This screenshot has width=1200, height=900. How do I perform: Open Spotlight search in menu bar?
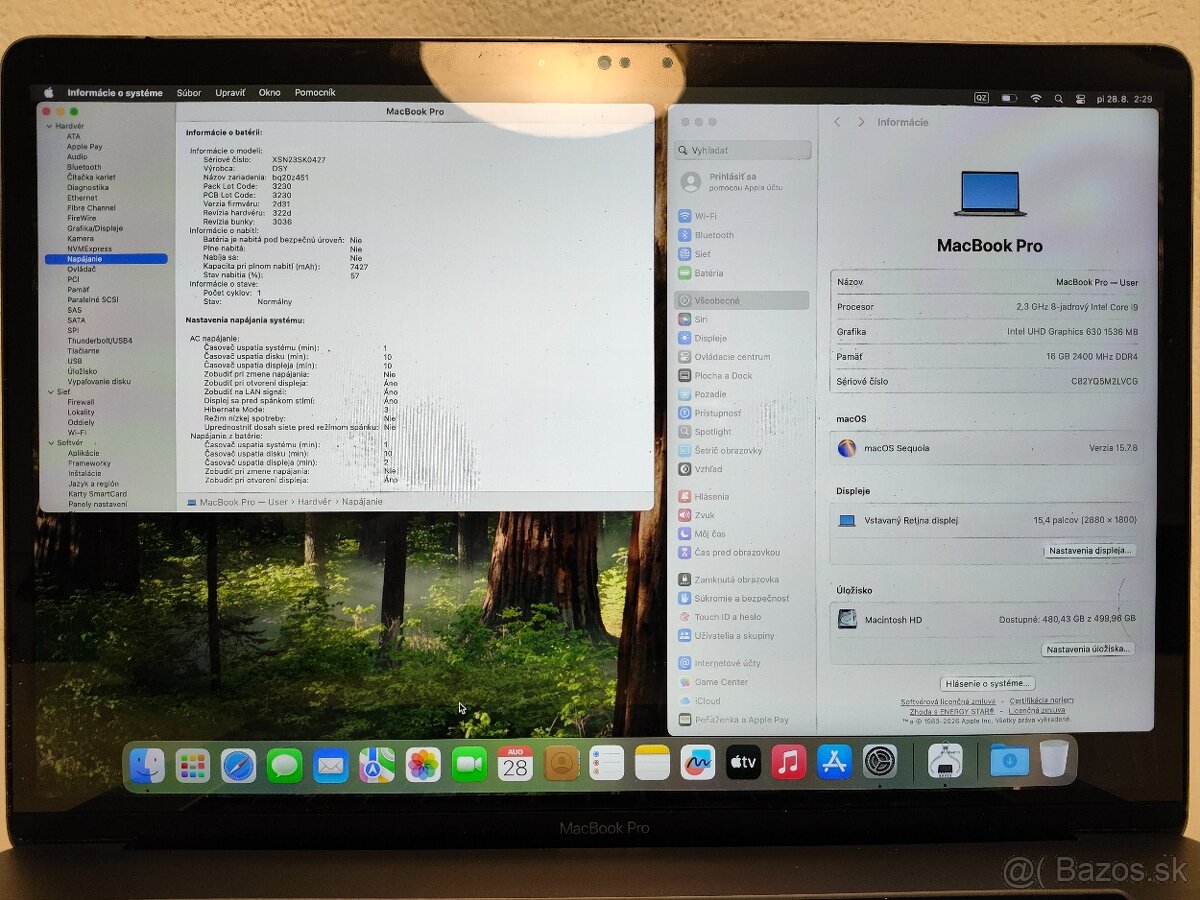pyautogui.click(x=1059, y=99)
